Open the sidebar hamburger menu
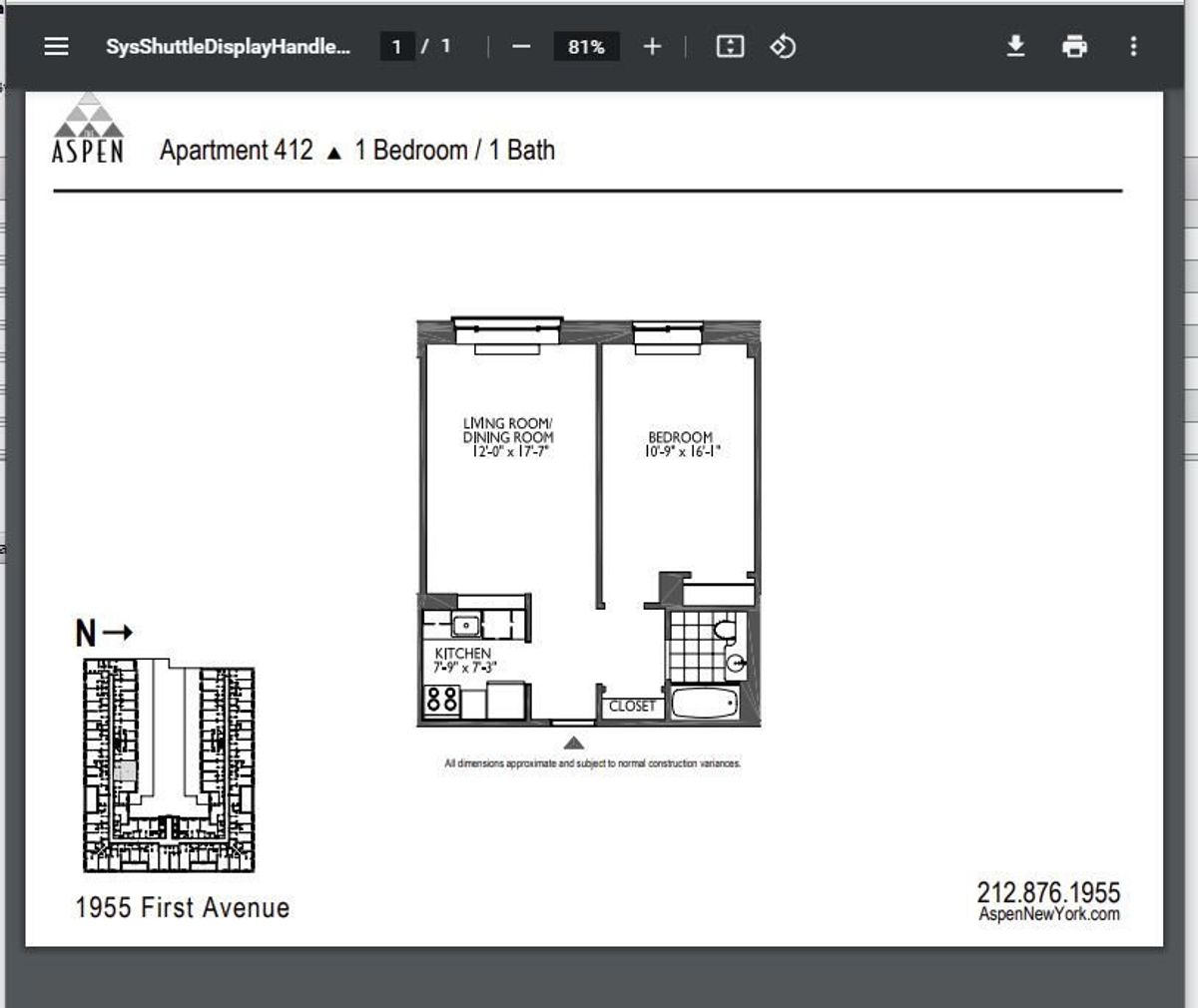Viewport: 1198px width, 1008px height. (x=57, y=46)
